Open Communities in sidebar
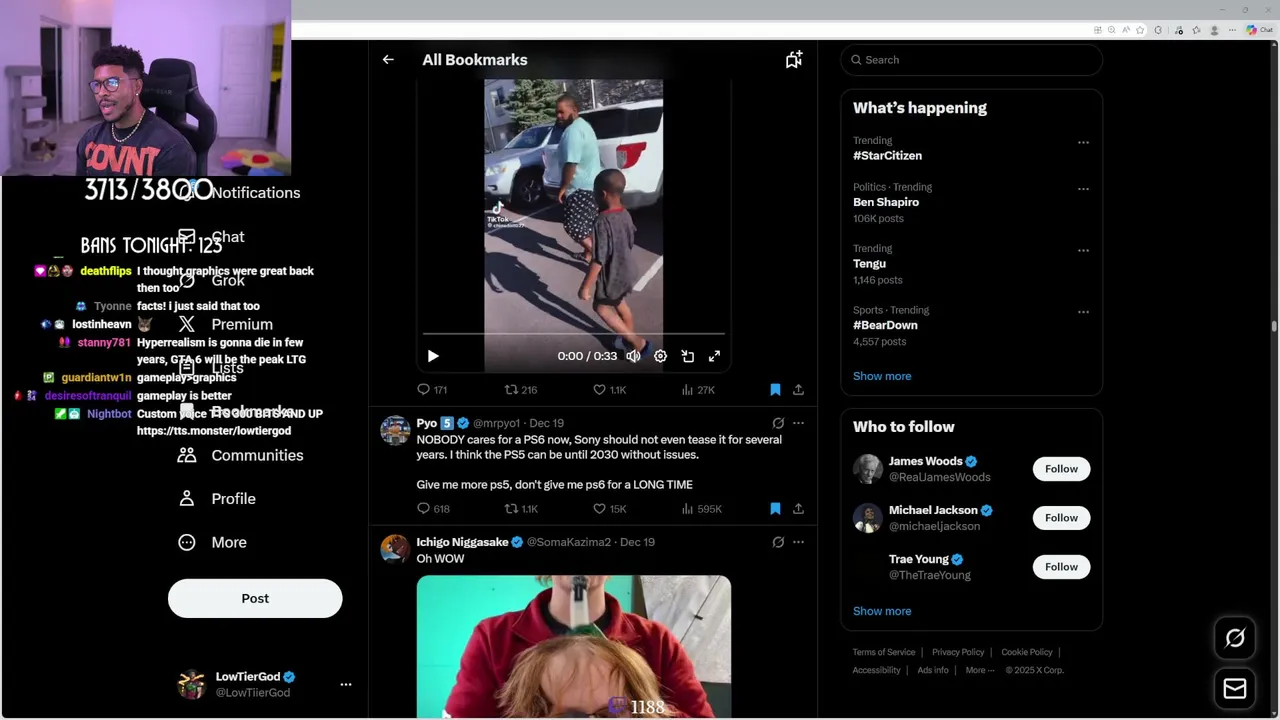 tap(240, 455)
